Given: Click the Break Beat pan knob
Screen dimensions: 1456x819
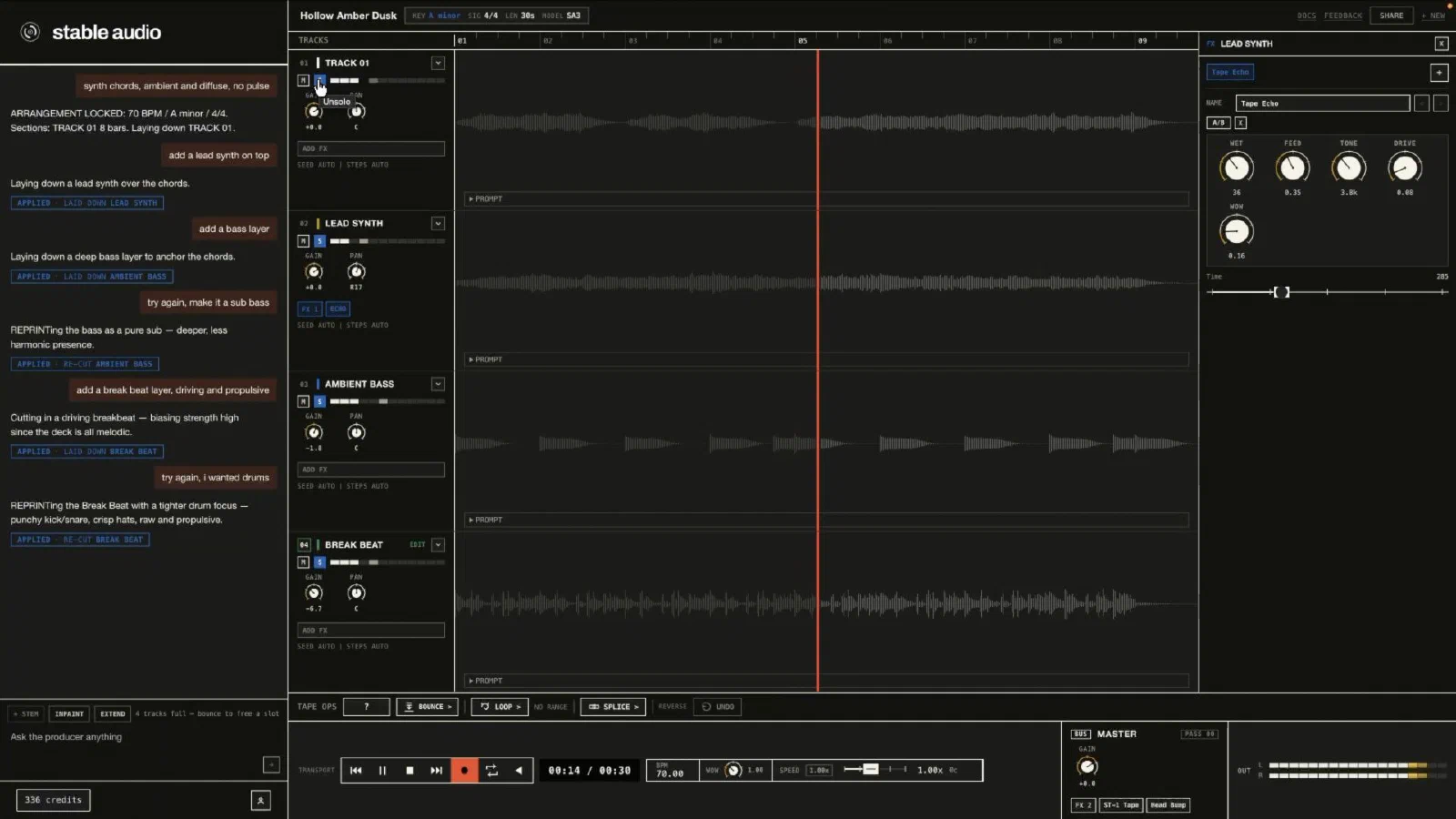Looking at the screenshot, I should point(356,592).
